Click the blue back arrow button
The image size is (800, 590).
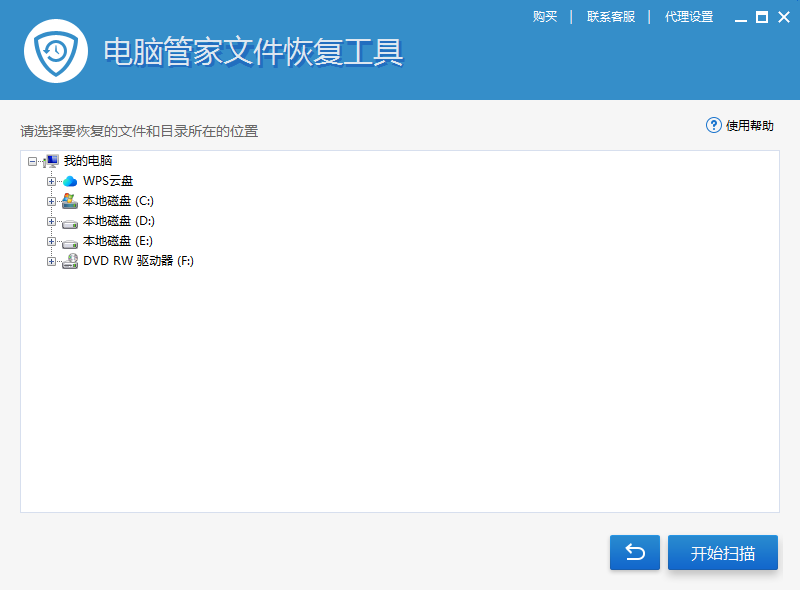coord(634,552)
